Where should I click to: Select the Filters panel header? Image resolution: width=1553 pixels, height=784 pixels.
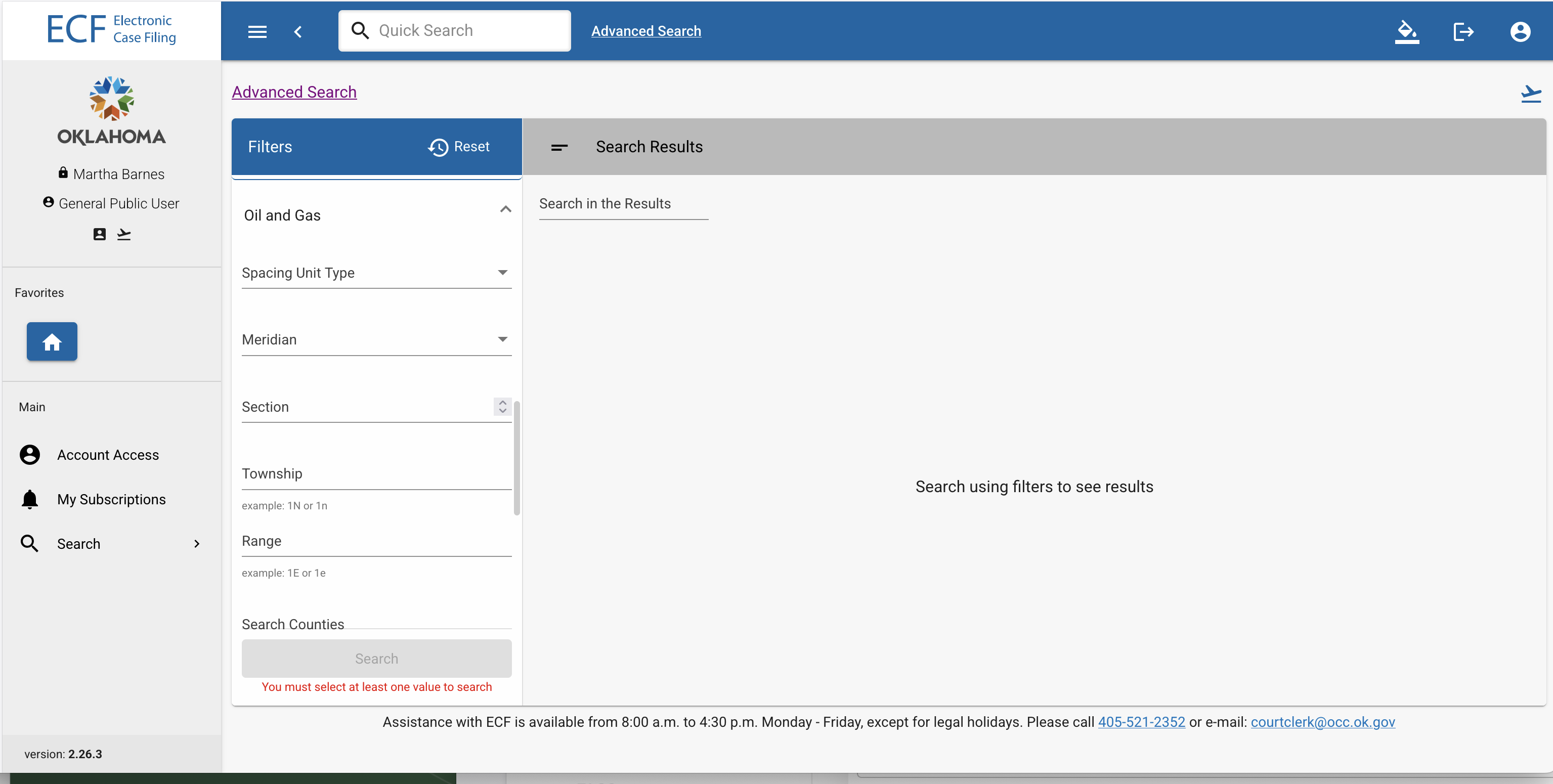pos(377,147)
